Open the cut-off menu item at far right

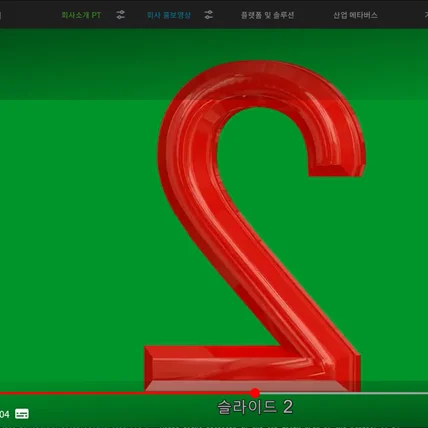coord(426,15)
